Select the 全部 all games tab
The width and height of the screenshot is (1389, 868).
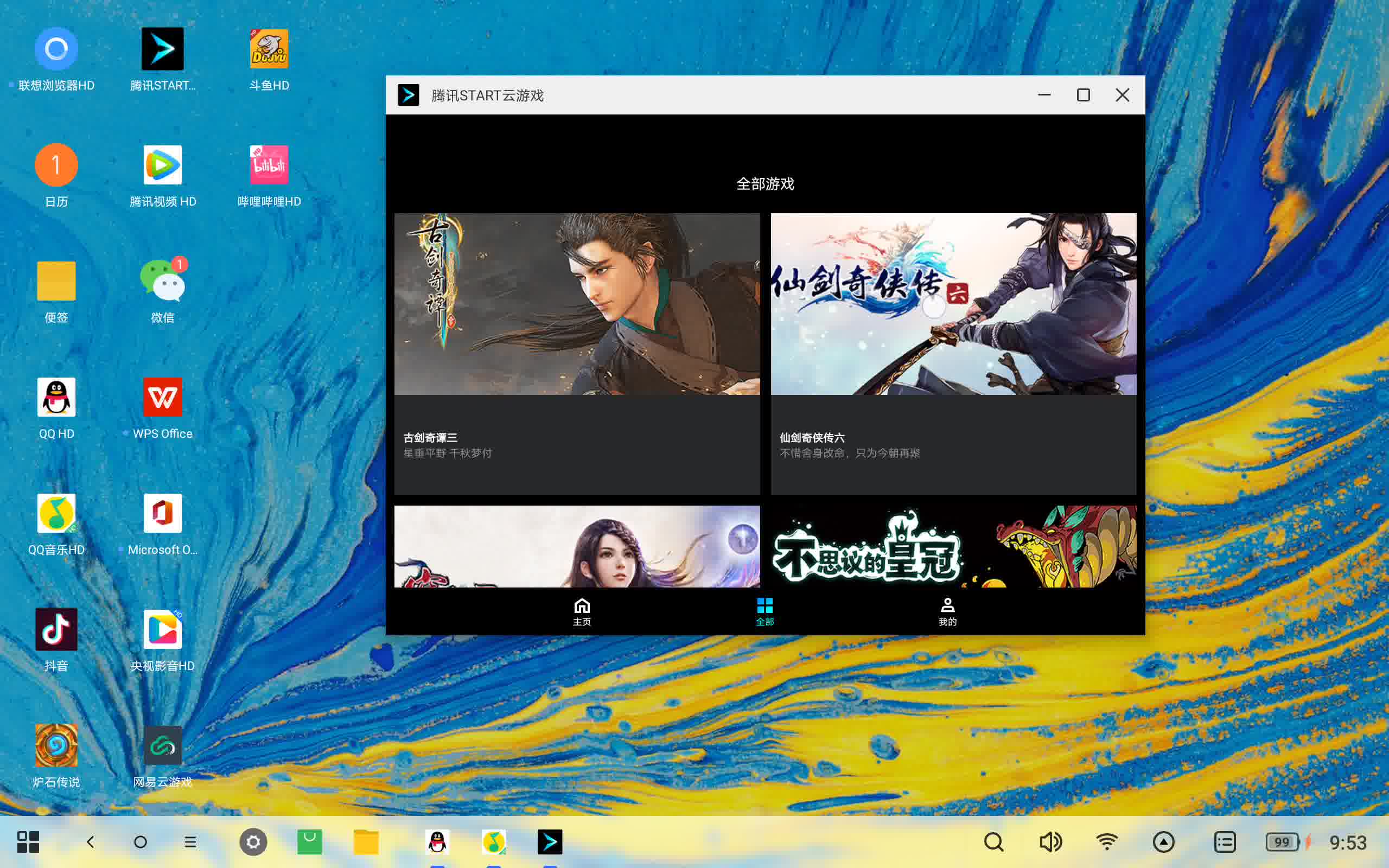[764, 611]
